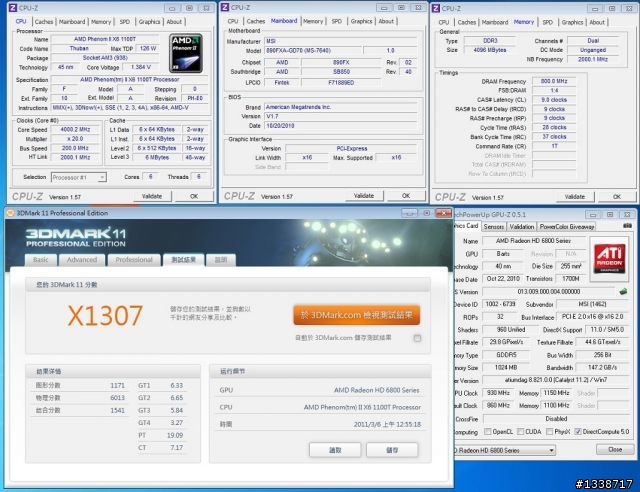Open the Processor #1 selection dropdown
This screenshot has width=640, height=492.
pos(79,178)
